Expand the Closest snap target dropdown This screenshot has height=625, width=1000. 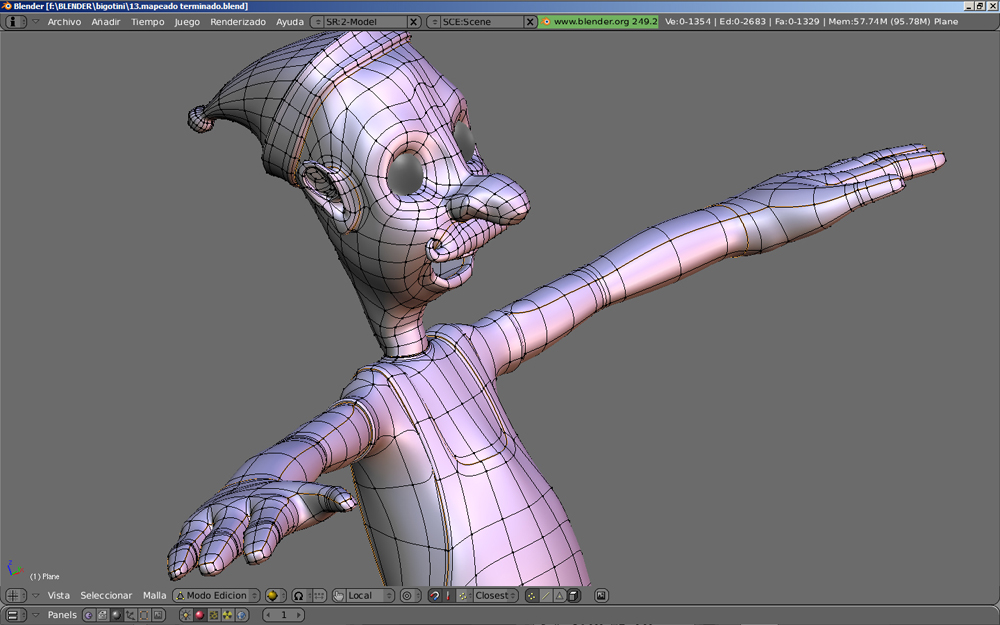click(489, 595)
